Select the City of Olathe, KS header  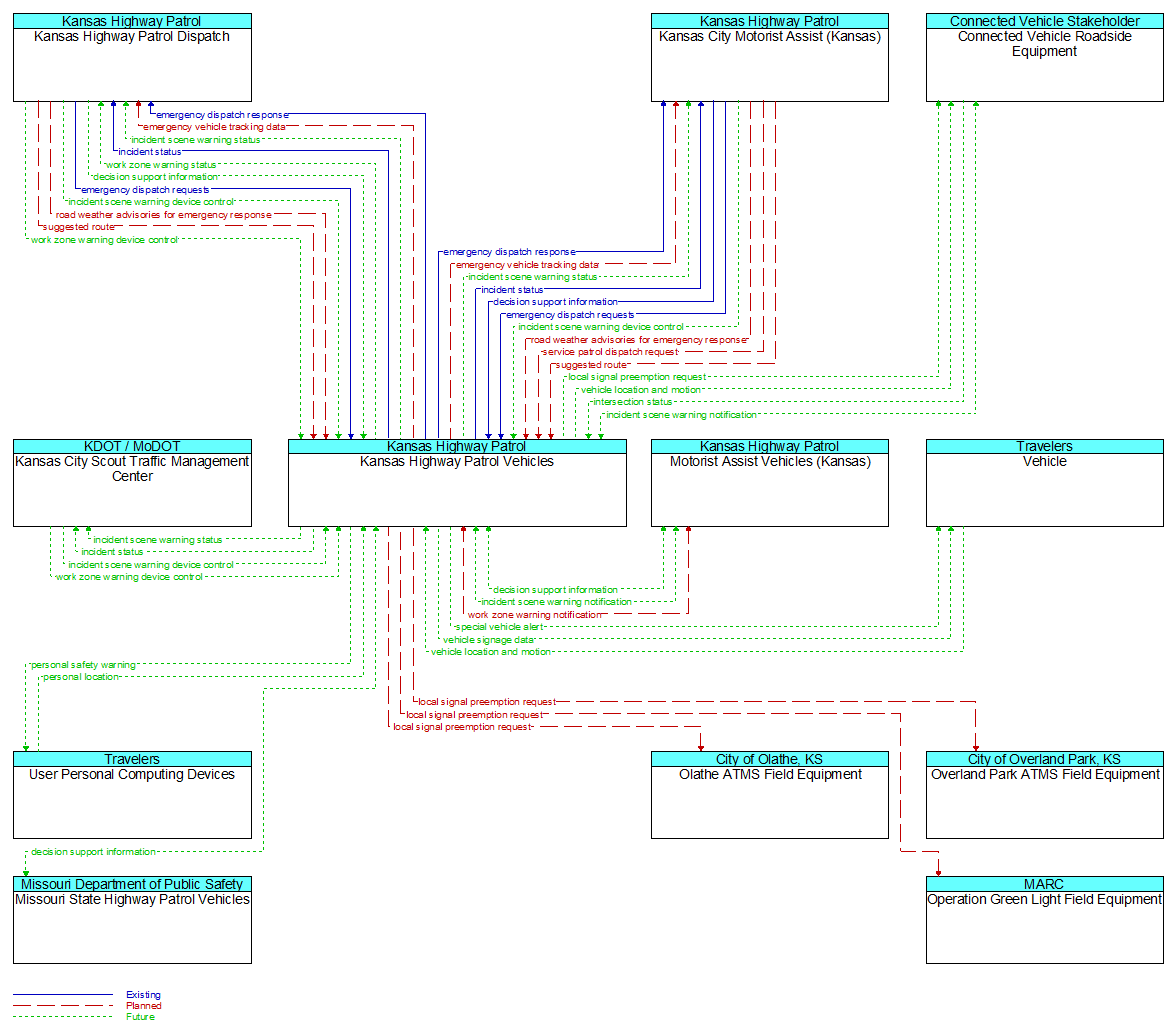click(x=770, y=759)
